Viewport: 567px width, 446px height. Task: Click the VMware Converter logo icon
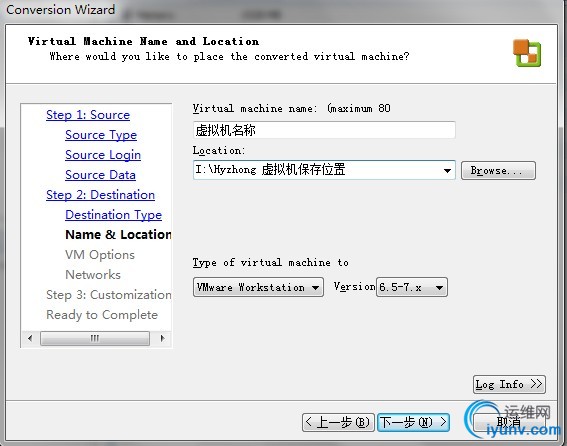point(527,53)
